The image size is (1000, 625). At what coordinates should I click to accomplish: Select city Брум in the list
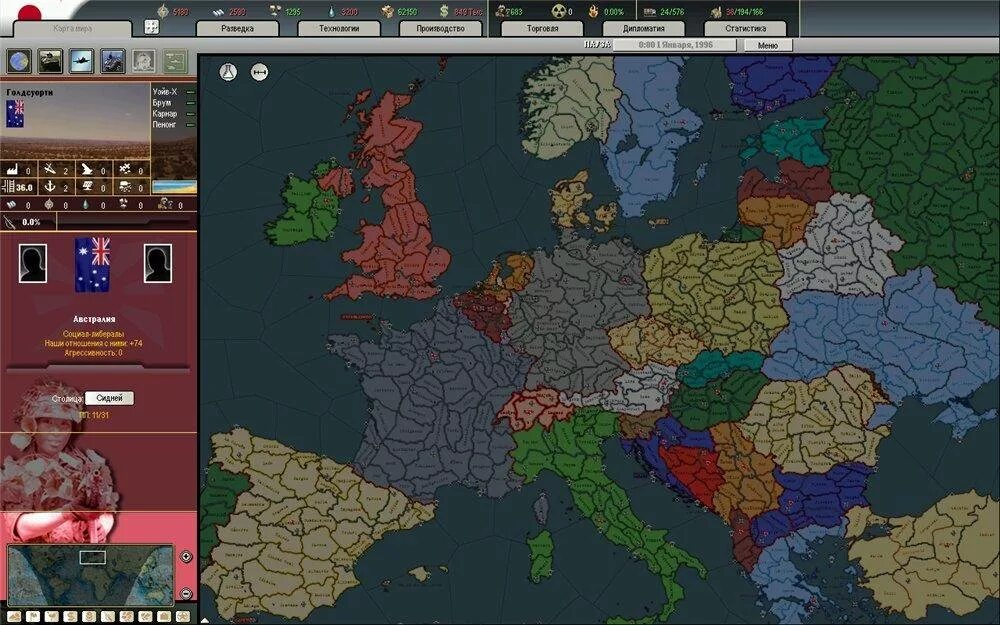[161, 103]
